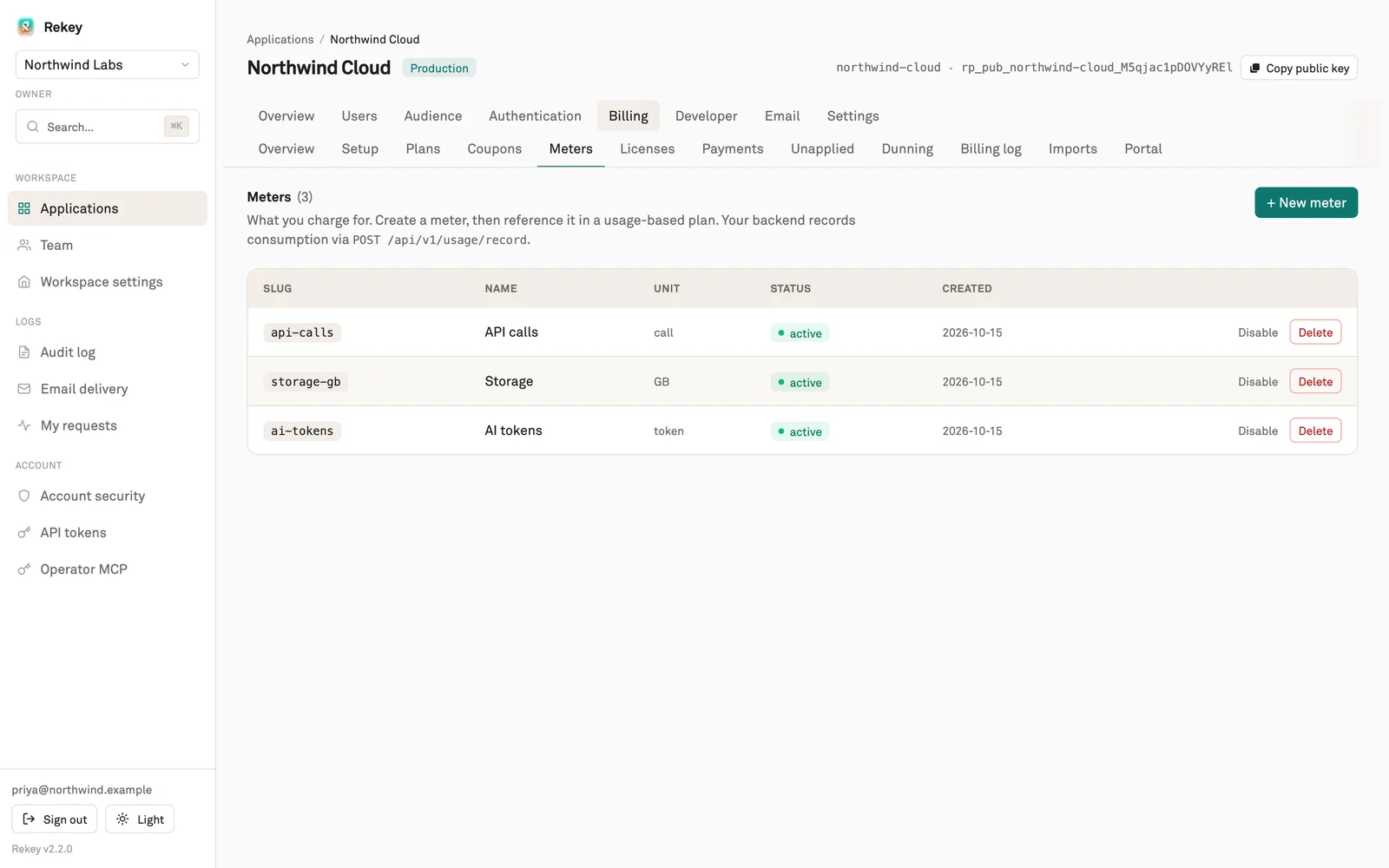Disable the ai-tokens meter

coord(1258,431)
